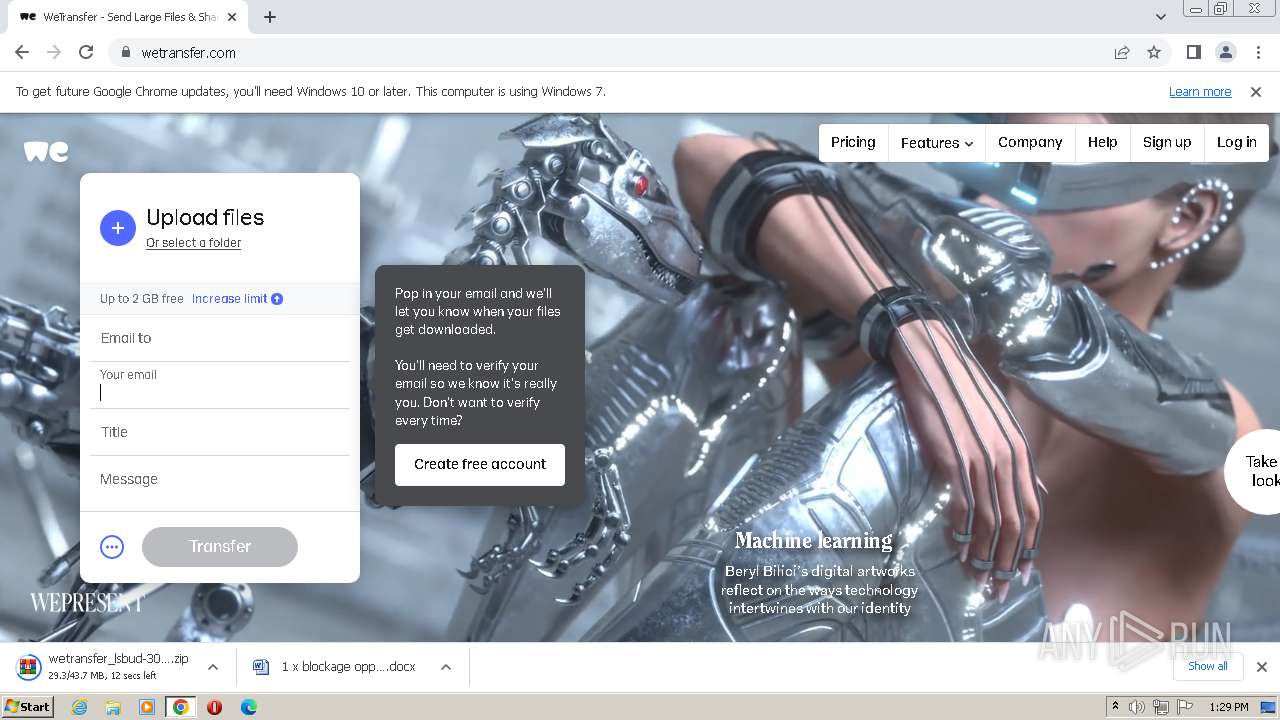
Task: Open the Windows Start menu
Action: pyautogui.click(x=28, y=707)
